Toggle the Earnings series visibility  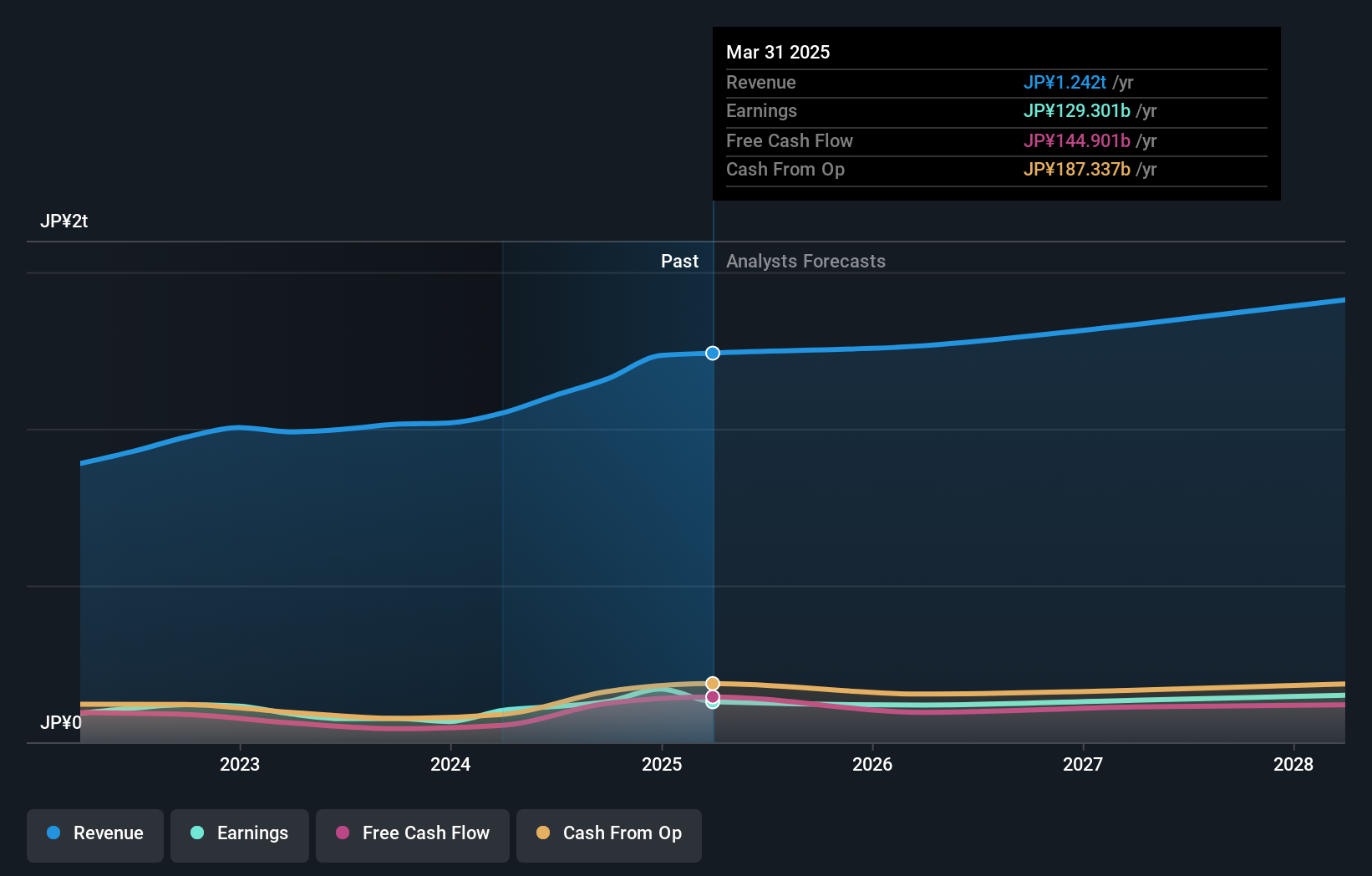pos(240,833)
